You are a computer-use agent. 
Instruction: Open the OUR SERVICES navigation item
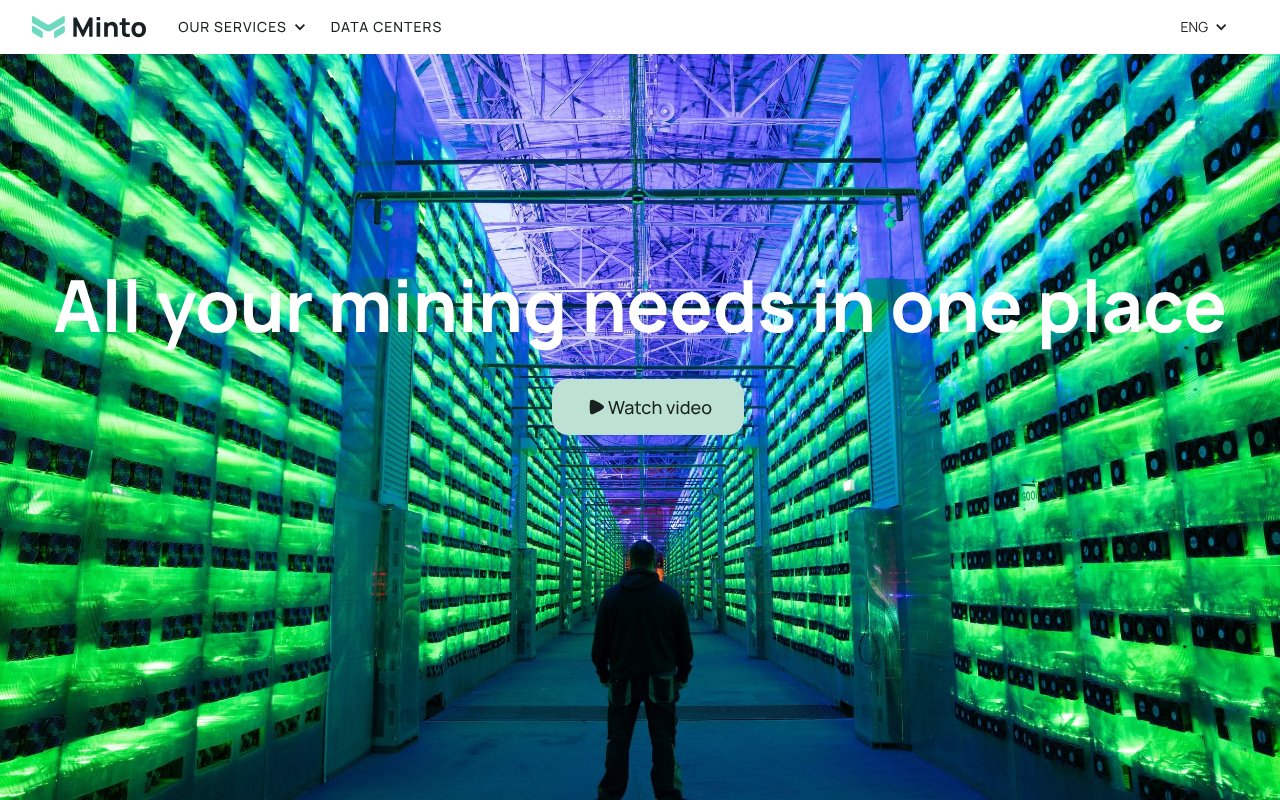(x=232, y=27)
